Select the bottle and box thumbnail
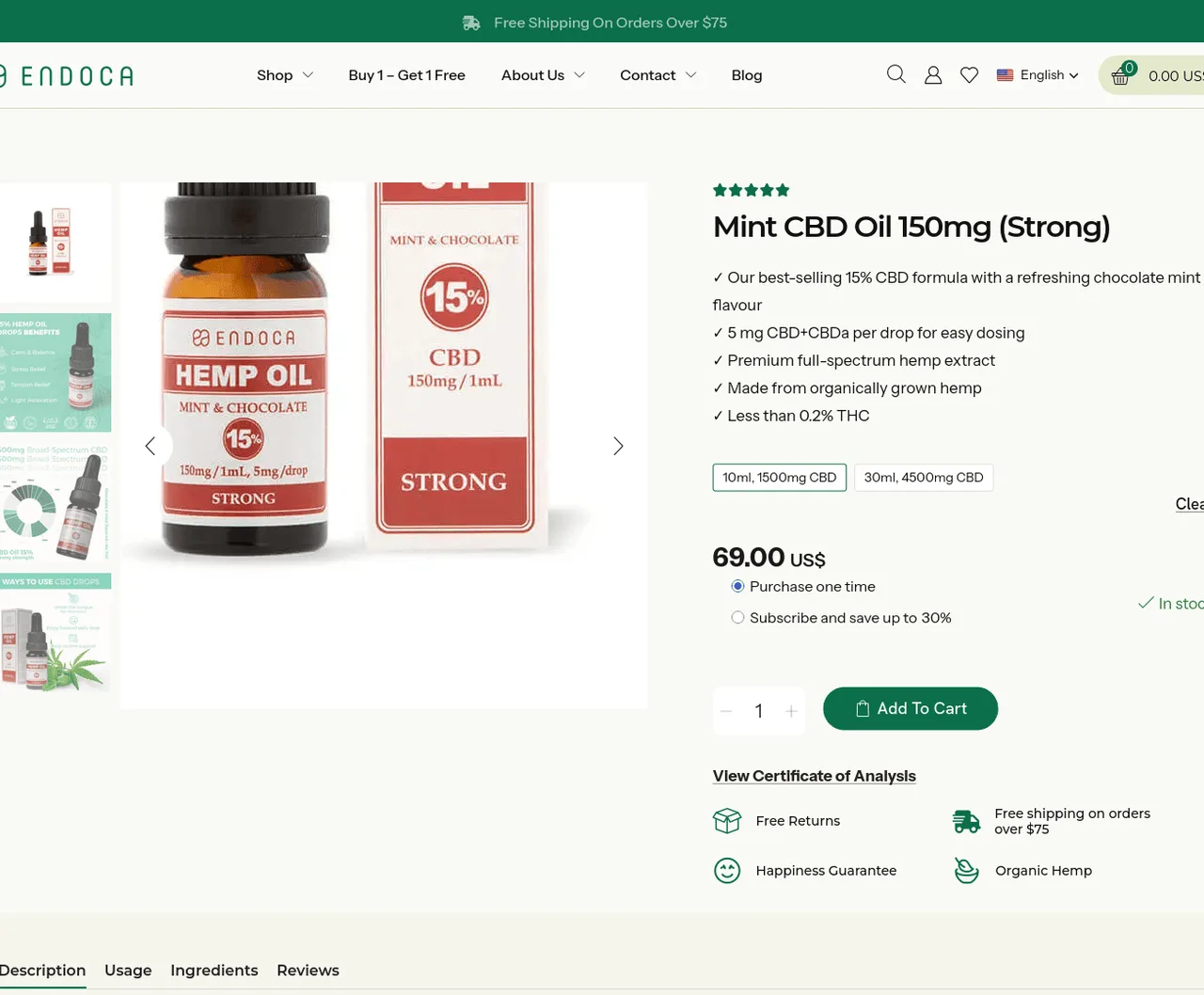The height and width of the screenshot is (995, 1204). [55, 243]
